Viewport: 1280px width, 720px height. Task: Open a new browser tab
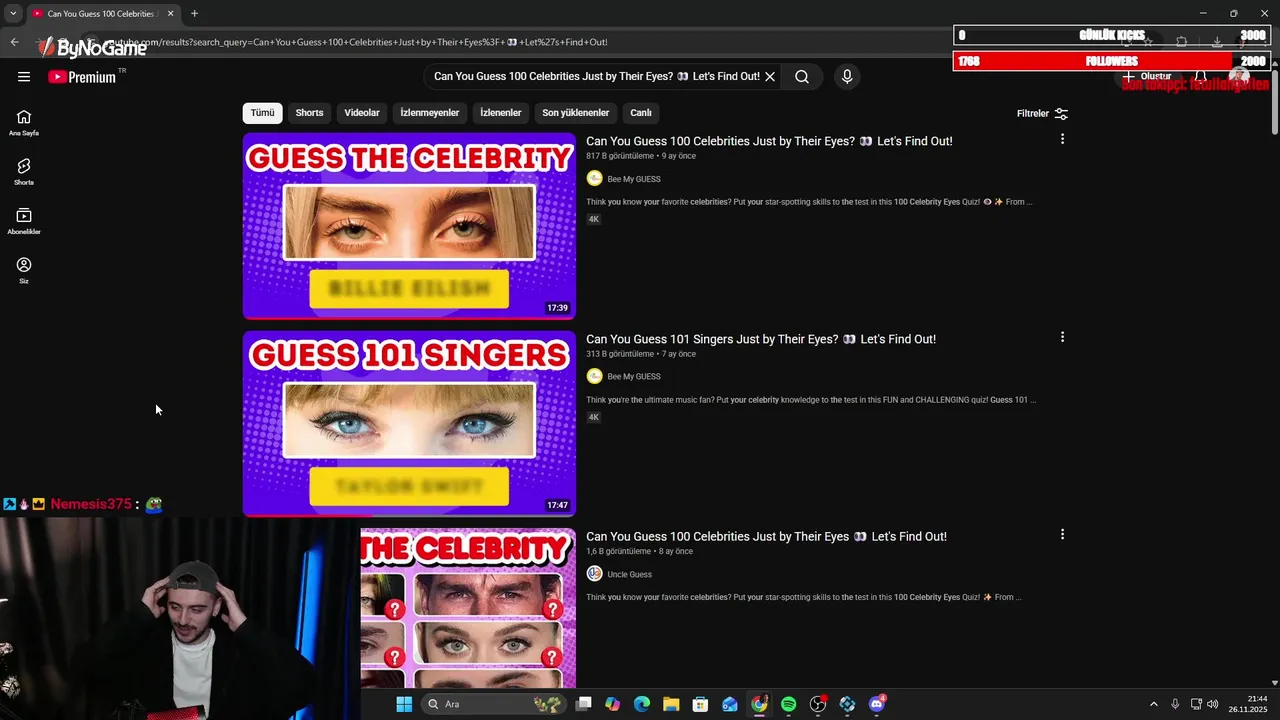[194, 14]
